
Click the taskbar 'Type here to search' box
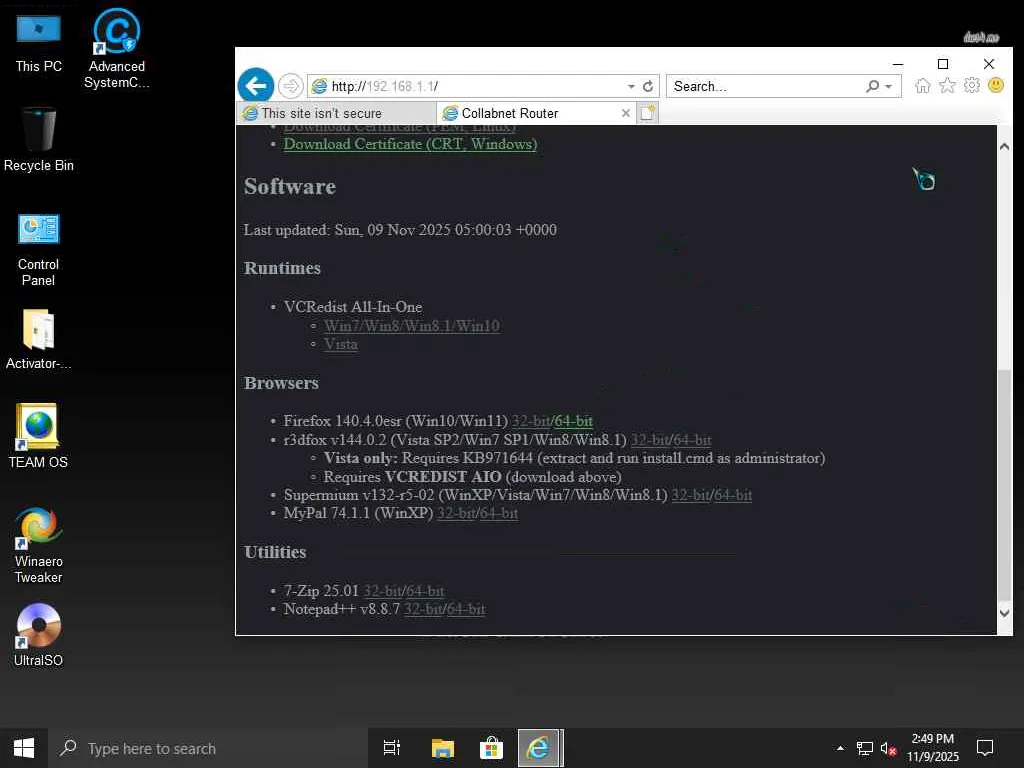click(208, 748)
